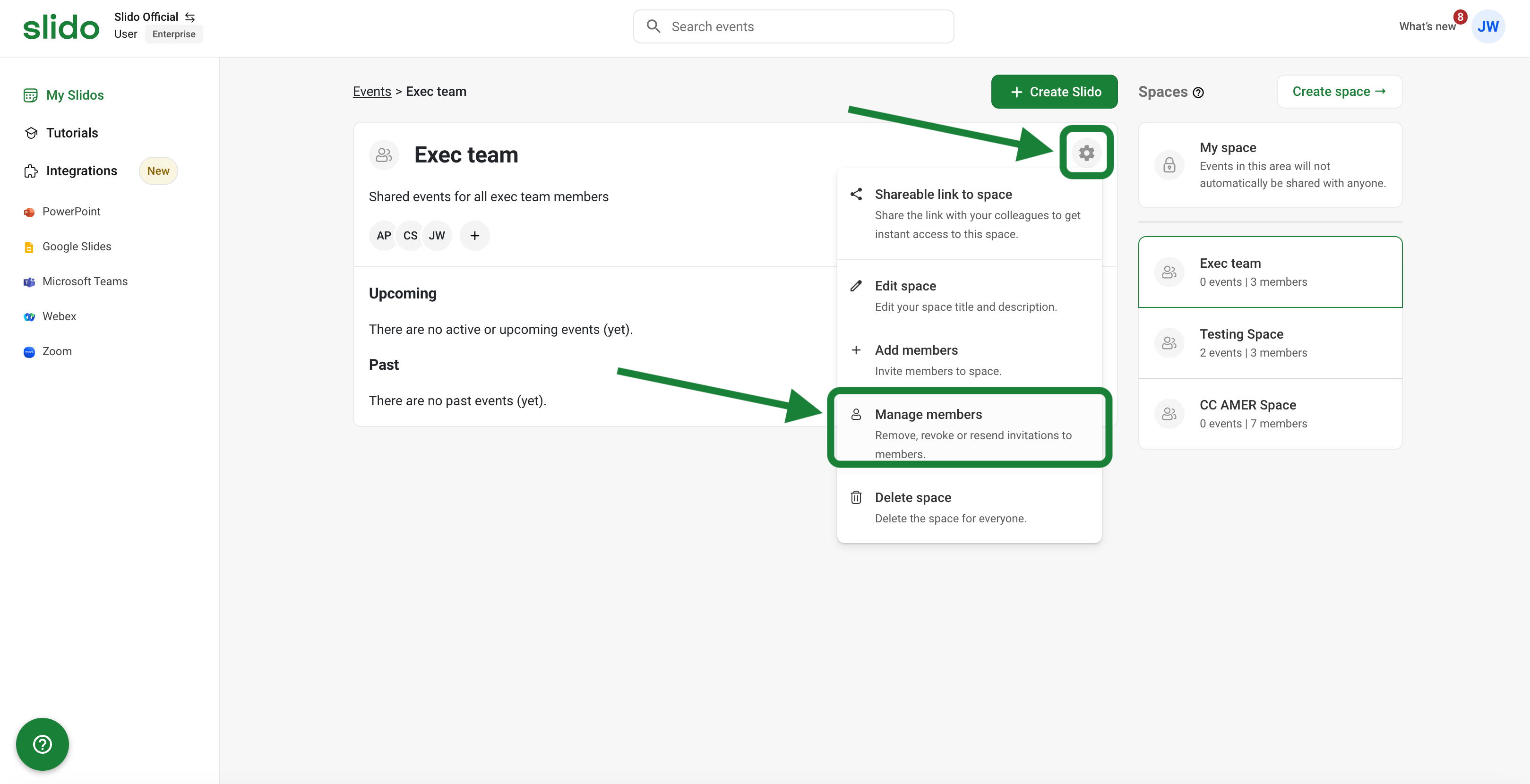Click the My Slidos calendar icon
The image size is (1530, 784).
tap(30, 95)
